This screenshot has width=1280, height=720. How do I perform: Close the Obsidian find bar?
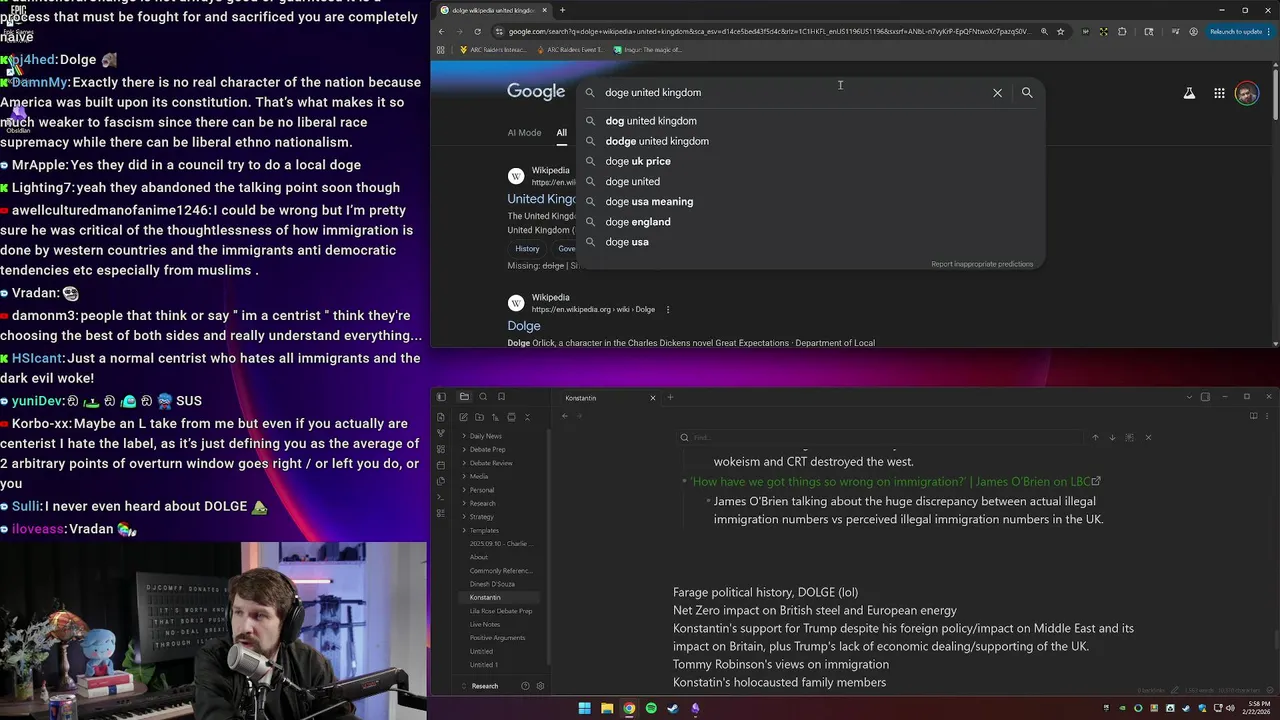click(1148, 437)
